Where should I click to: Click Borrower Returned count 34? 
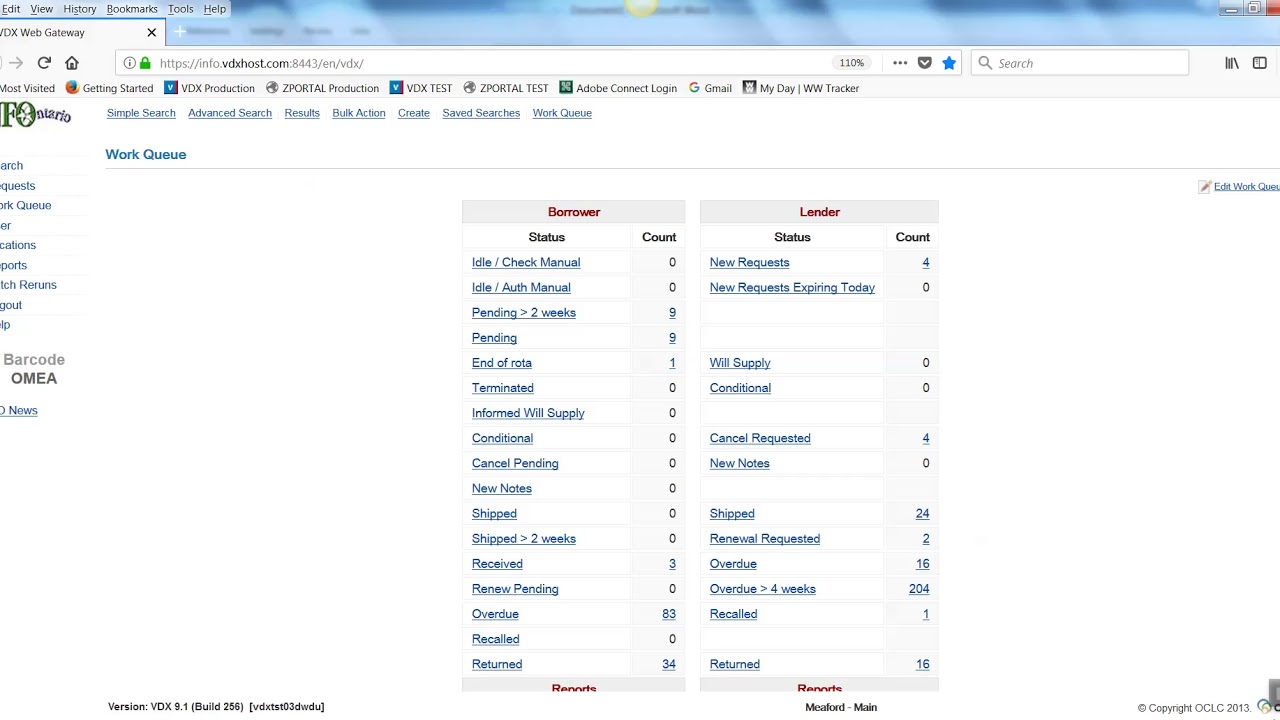pos(669,664)
